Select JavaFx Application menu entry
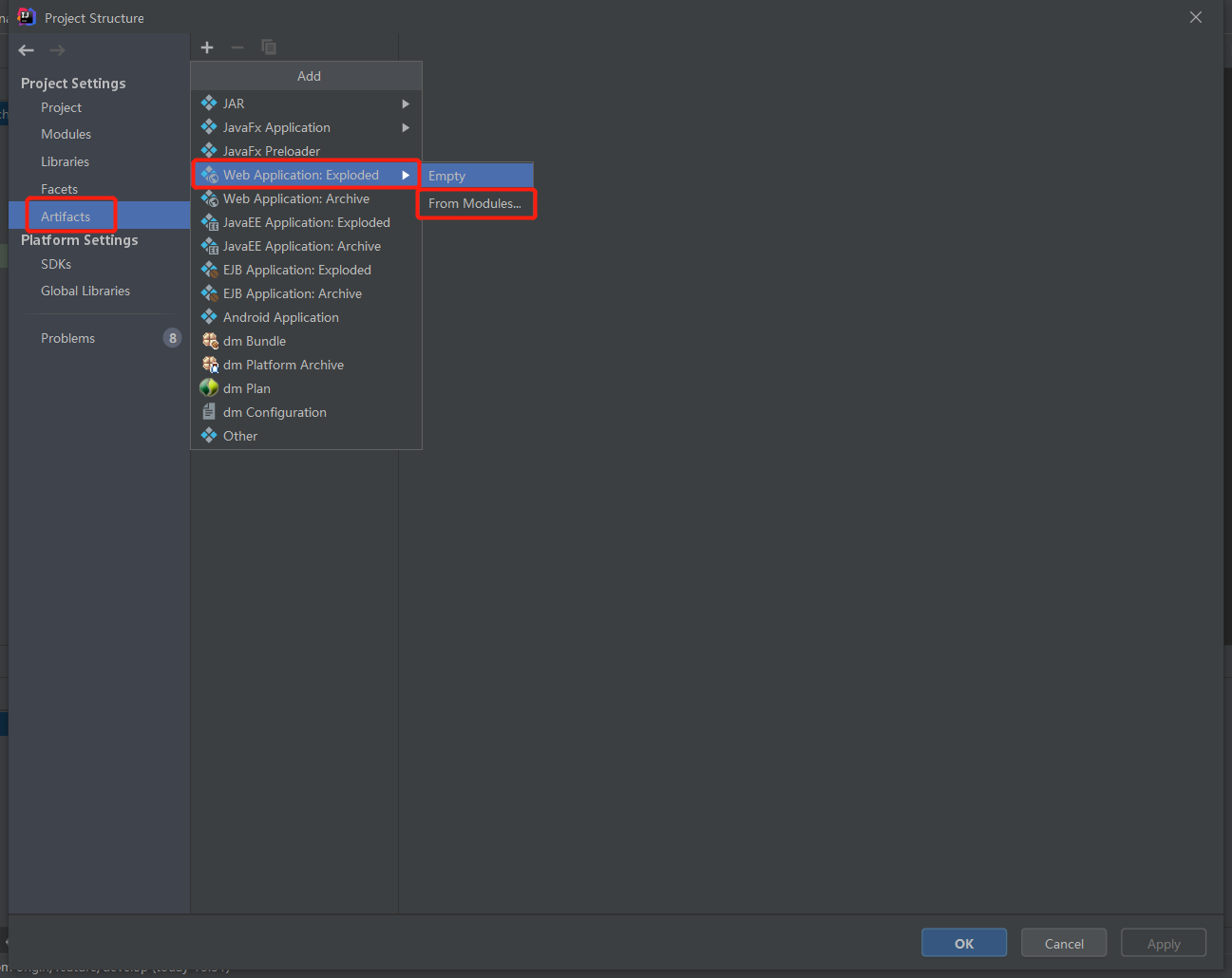This screenshot has width=1232, height=978. click(x=306, y=127)
